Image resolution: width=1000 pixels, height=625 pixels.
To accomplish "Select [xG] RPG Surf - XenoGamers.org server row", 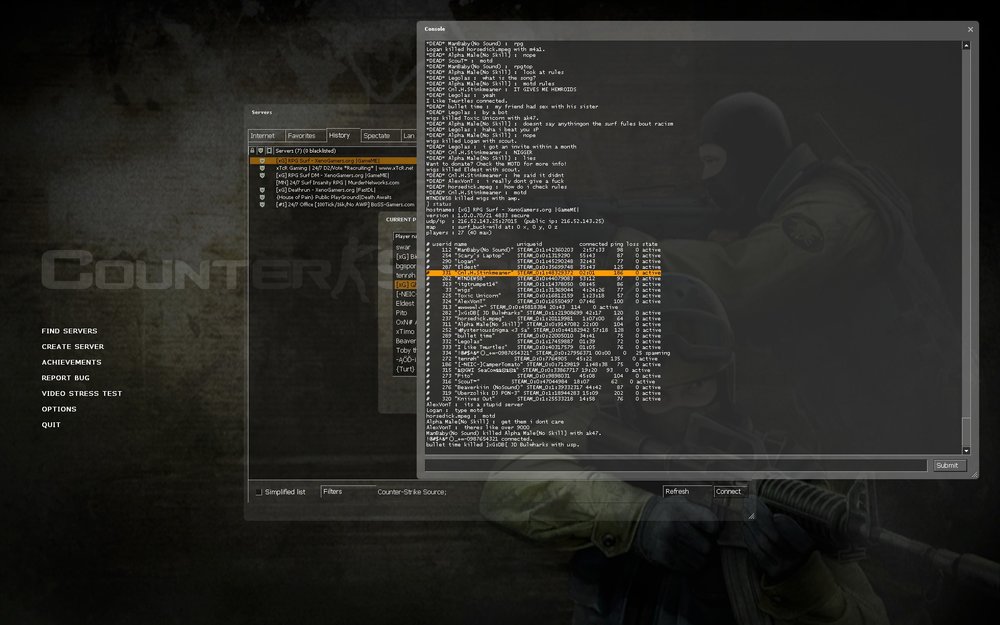I will point(333,161).
